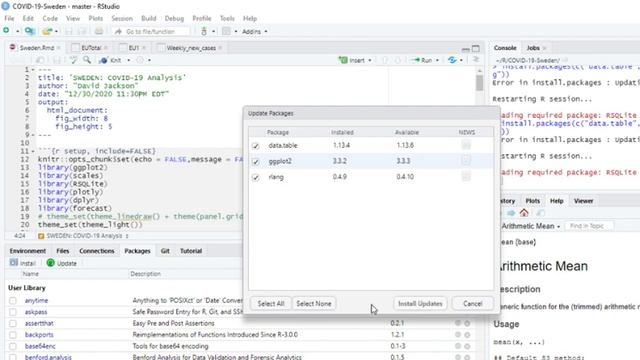Click the Open existing file folder icon
Viewport: 640px width, 360px height.
pyautogui.click(x=47, y=31)
